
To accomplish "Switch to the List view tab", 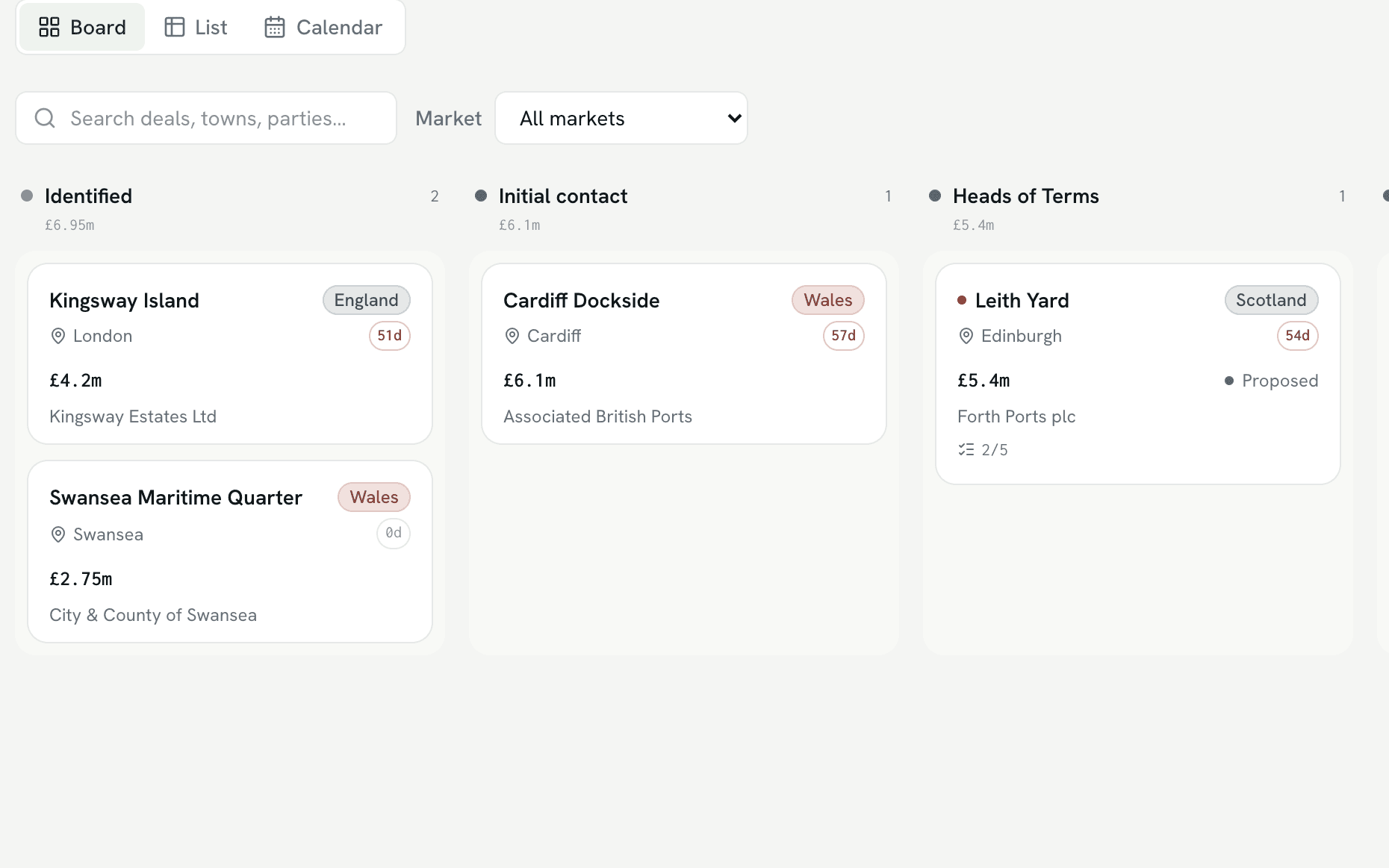I will 196,27.
